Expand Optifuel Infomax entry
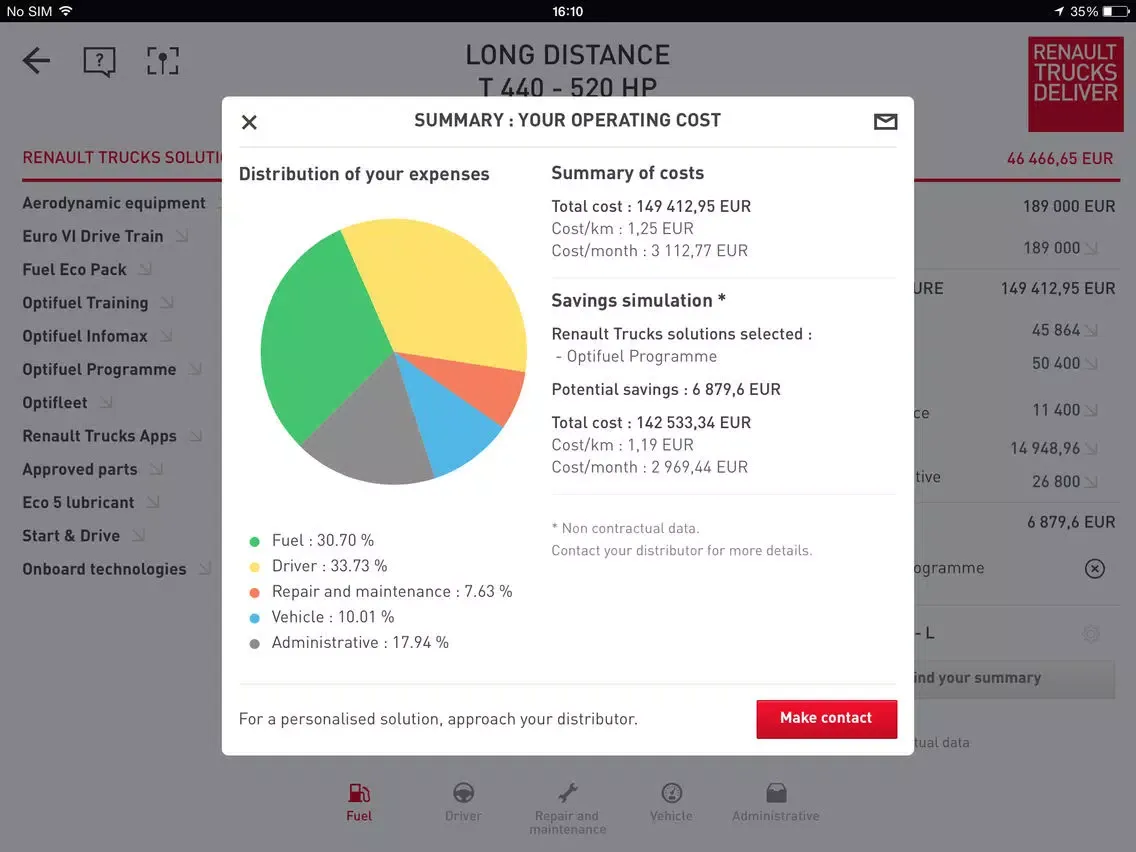The image size is (1136, 852). click(x=97, y=336)
